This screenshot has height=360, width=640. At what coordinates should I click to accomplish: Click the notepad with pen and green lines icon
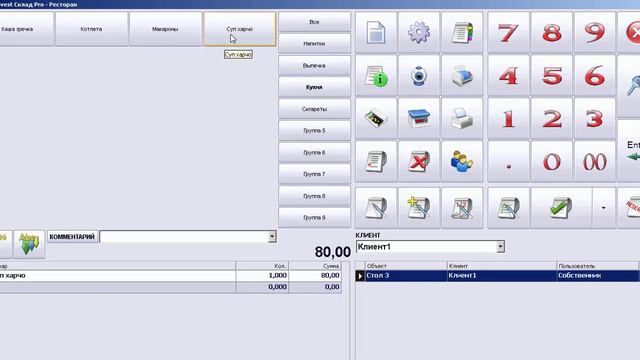pyautogui.click(x=509, y=208)
